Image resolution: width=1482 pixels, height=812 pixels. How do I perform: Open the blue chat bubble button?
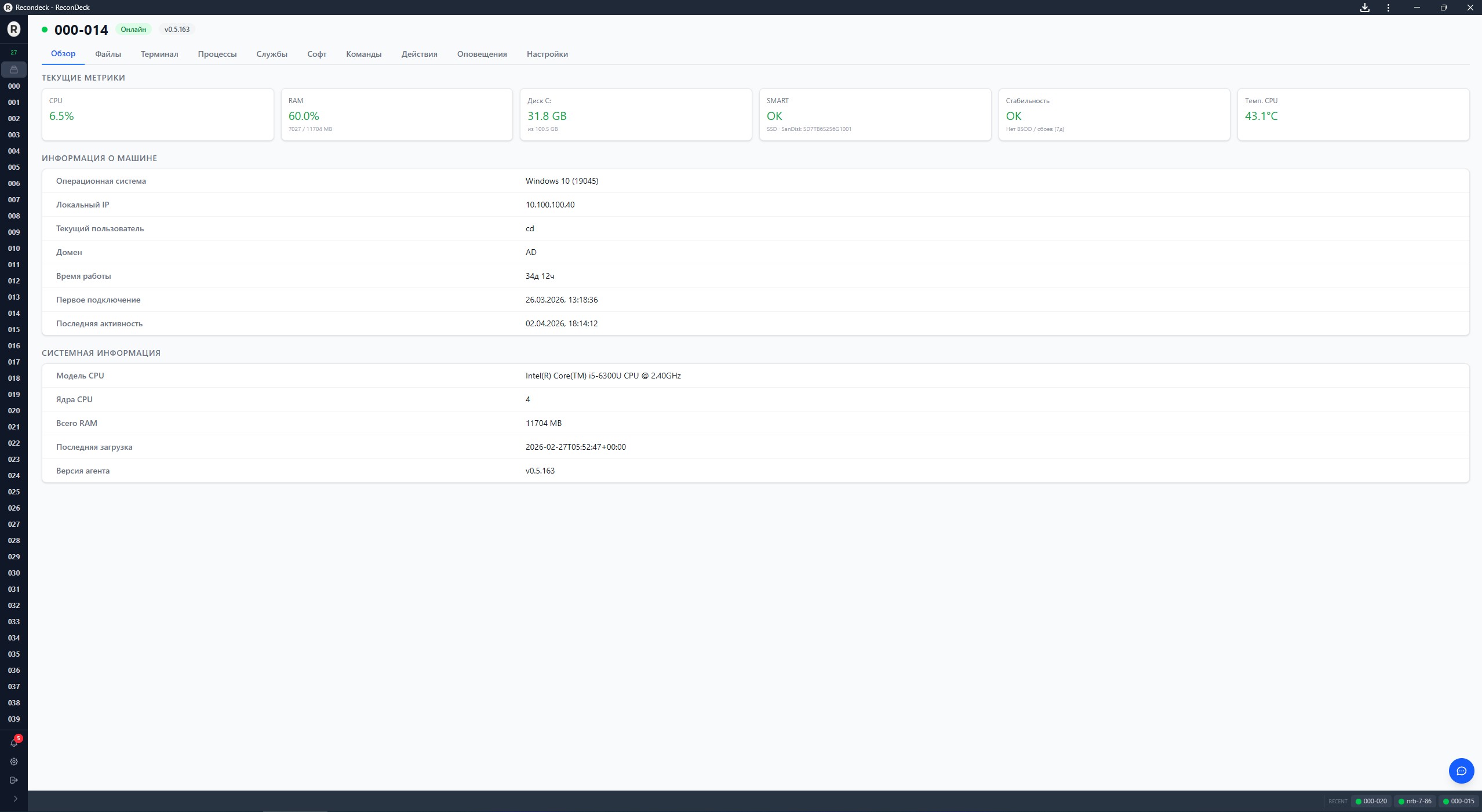click(1461, 771)
